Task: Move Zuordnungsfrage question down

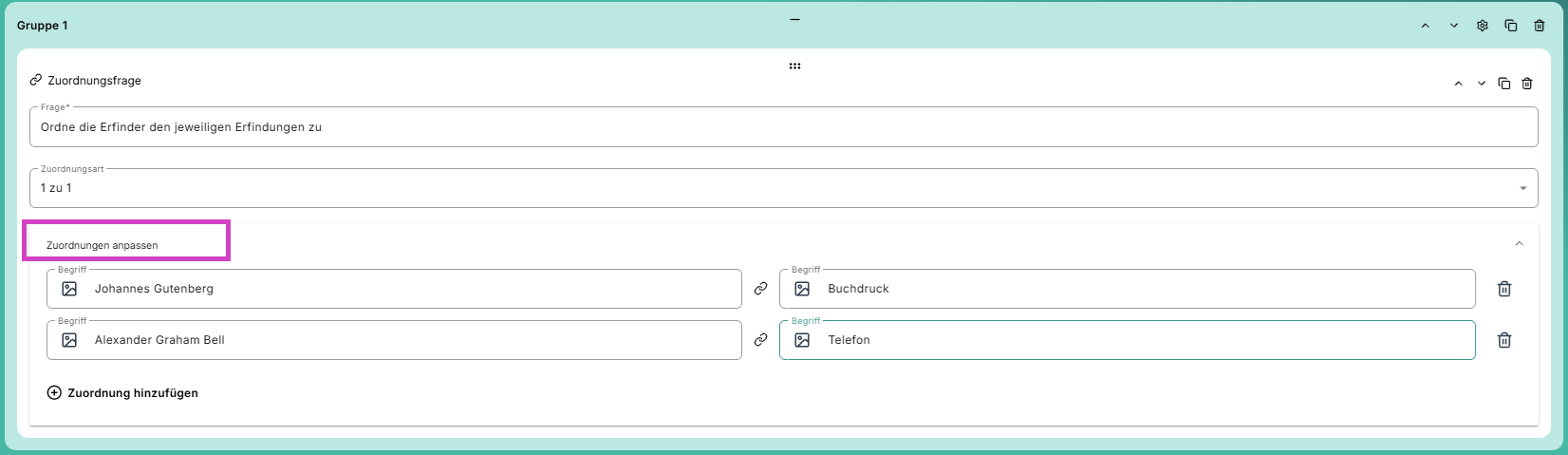Action: point(1481,84)
